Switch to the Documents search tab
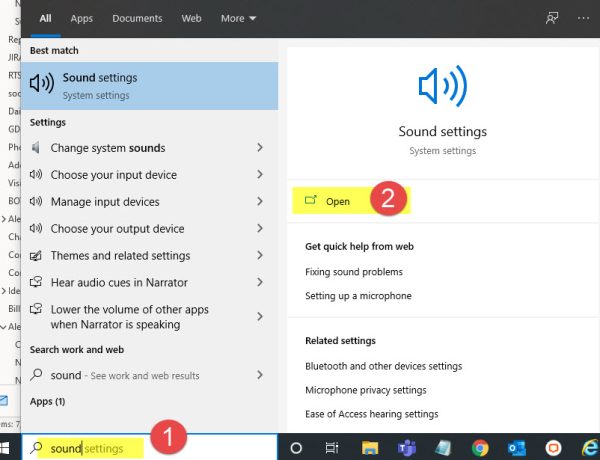This screenshot has width=600, height=460. (x=137, y=18)
